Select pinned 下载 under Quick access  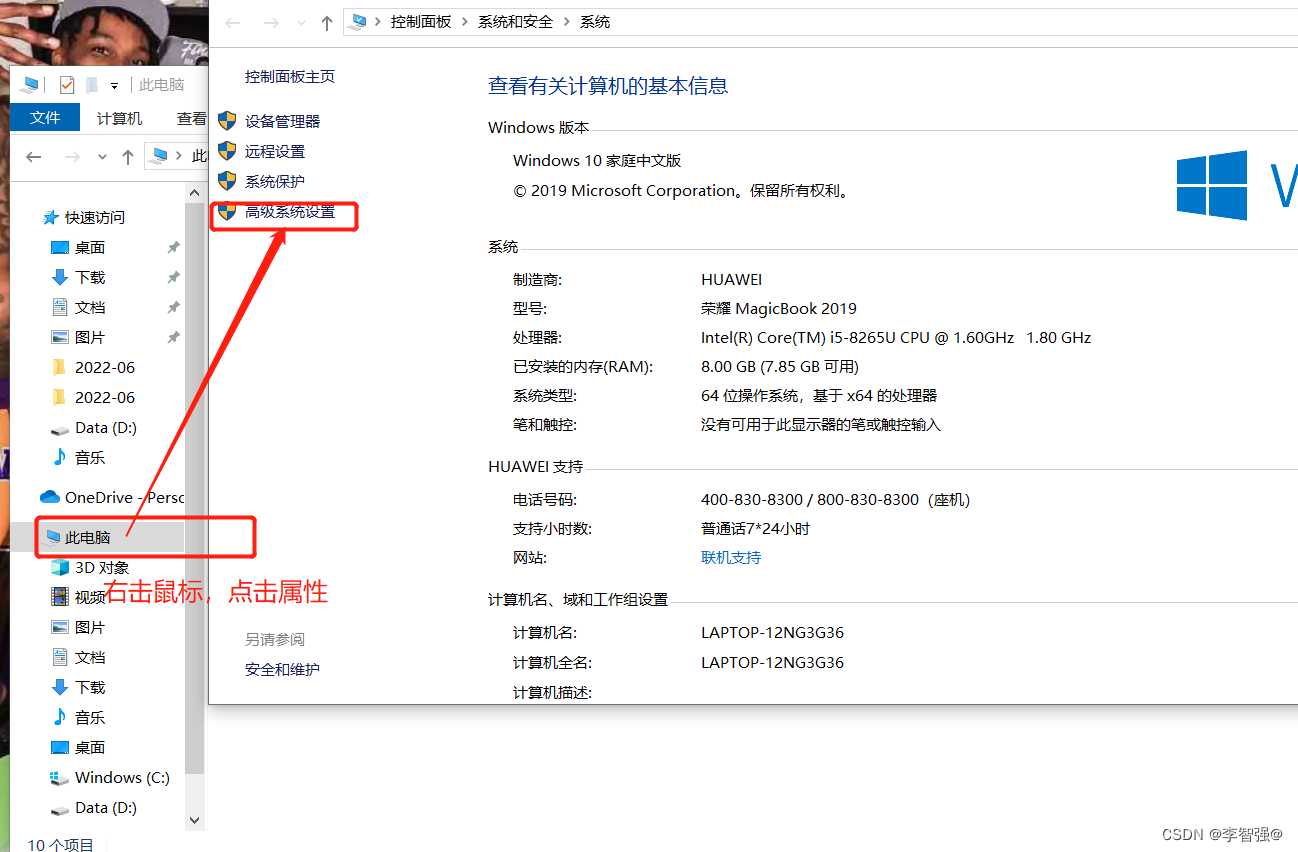click(90, 277)
